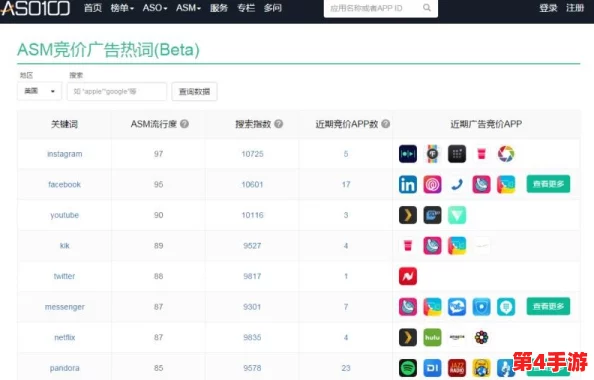This screenshot has width=594, height=380.
Task: Click the blue shield icon in messenger row
Action: [481, 307]
